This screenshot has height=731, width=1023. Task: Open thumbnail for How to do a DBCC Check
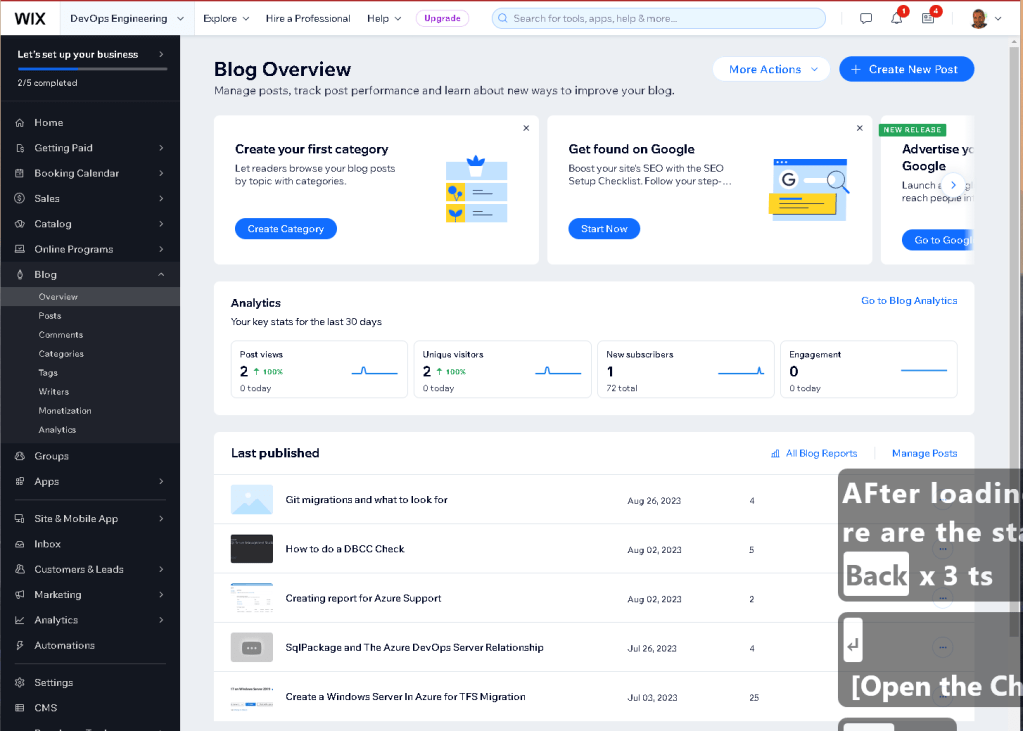tap(252, 549)
